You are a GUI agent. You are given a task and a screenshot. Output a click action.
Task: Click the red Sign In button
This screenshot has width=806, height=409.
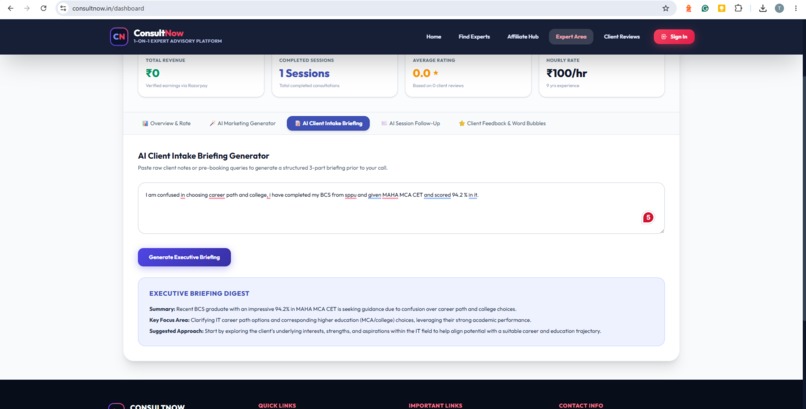coord(674,36)
